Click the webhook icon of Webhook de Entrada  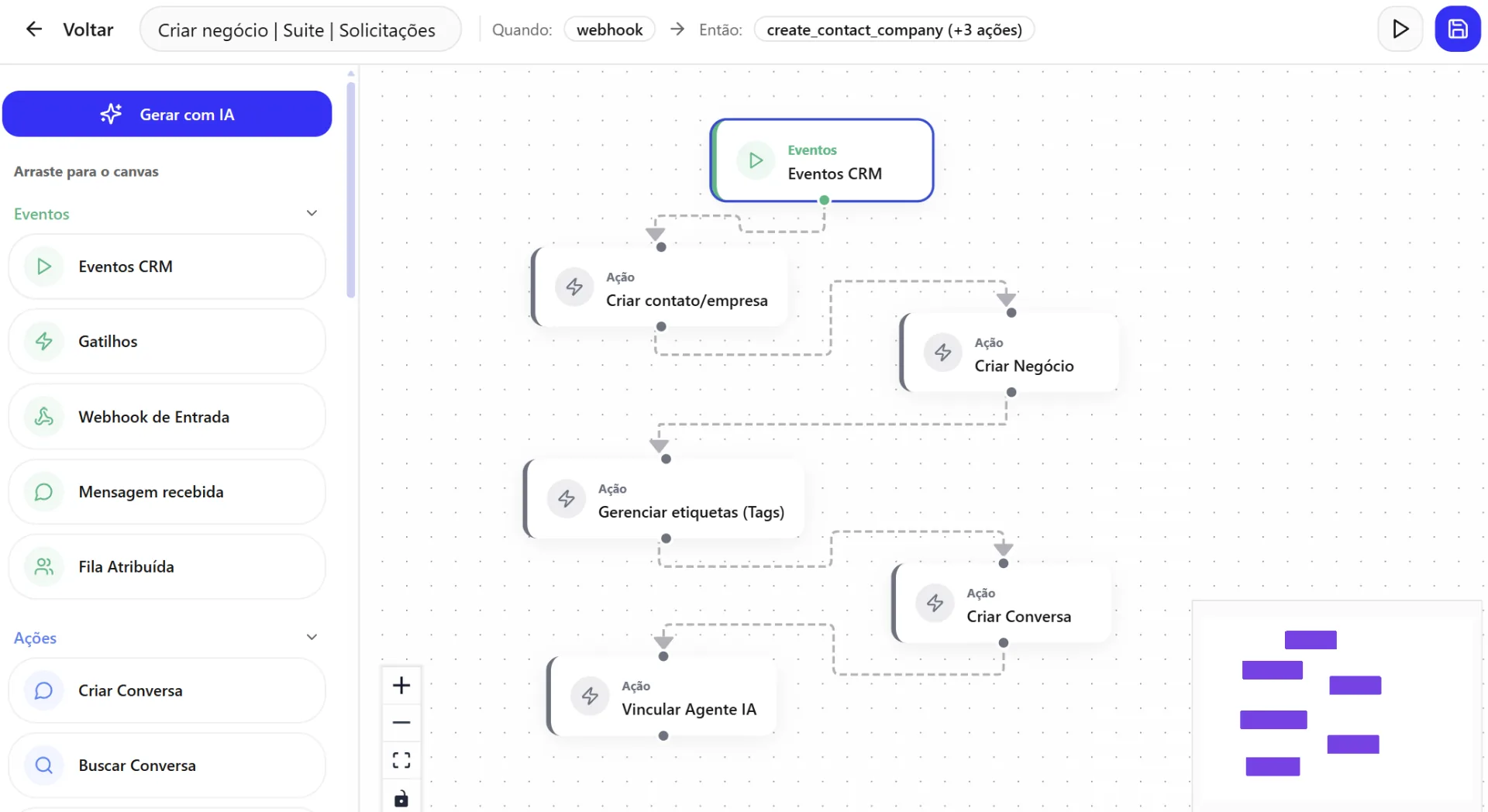[44, 417]
